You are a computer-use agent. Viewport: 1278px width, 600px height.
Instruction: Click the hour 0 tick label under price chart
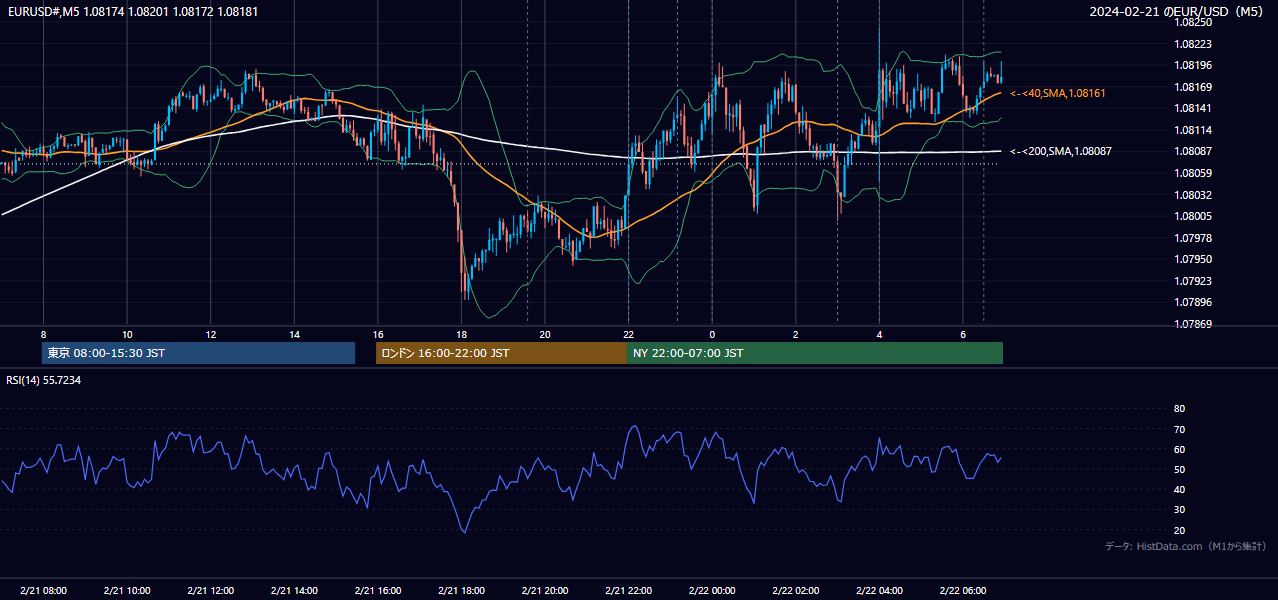pos(712,334)
